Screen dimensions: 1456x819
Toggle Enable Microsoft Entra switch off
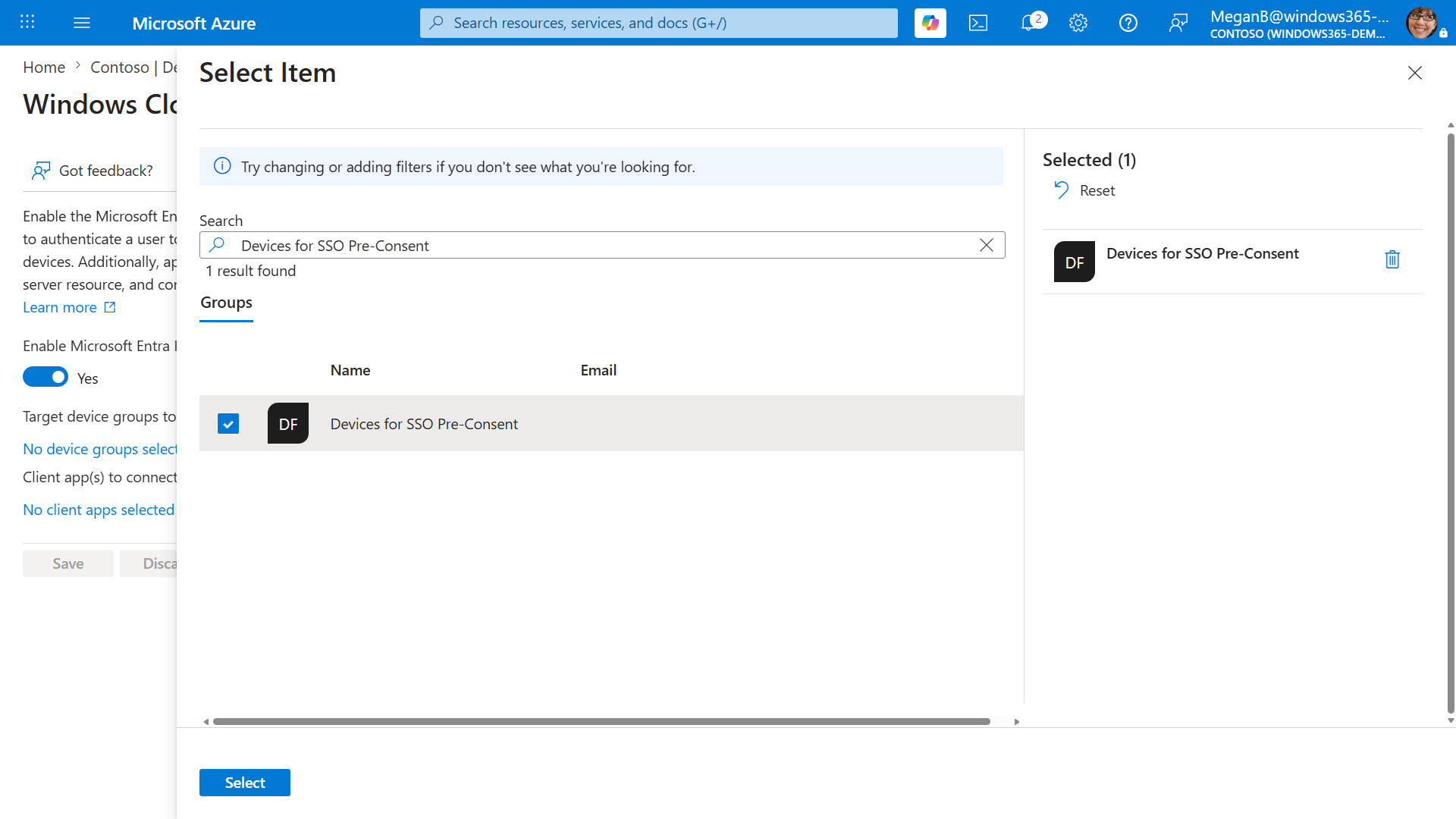45,377
